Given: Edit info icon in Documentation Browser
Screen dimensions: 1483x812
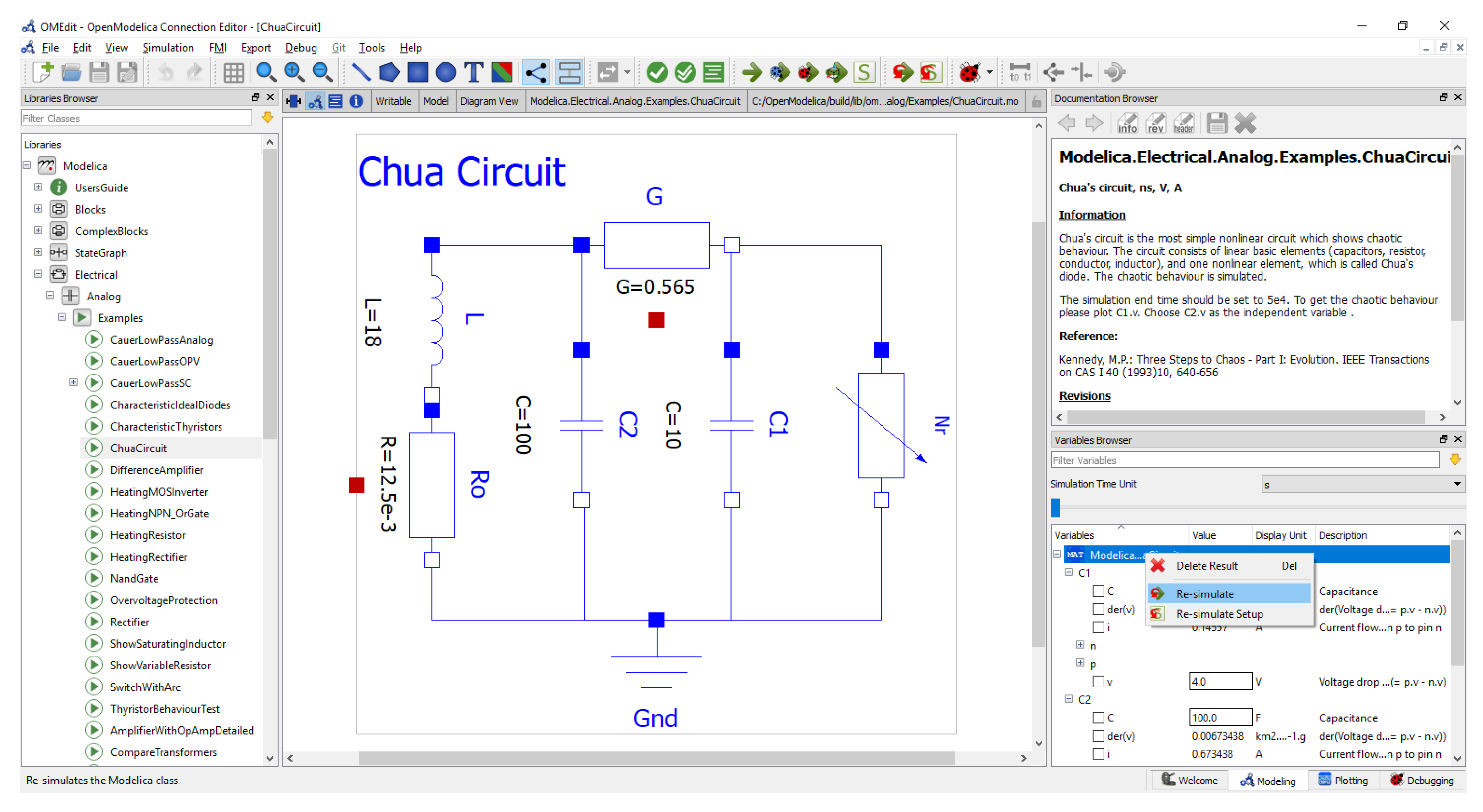Looking at the screenshot, I should [1127, 123].
